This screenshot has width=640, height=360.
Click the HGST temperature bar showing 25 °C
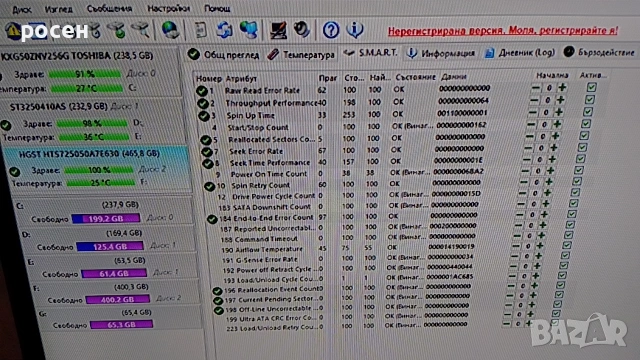101,182
